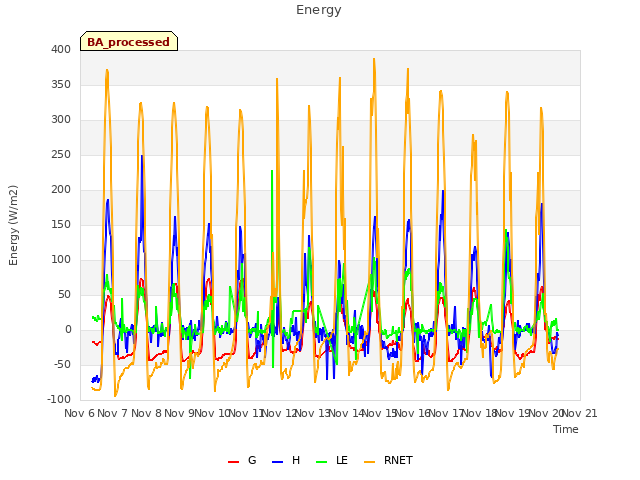Click the 350 y-axis tick label
The width and height of the screenshot is (640, 480).
click(61, 84)
